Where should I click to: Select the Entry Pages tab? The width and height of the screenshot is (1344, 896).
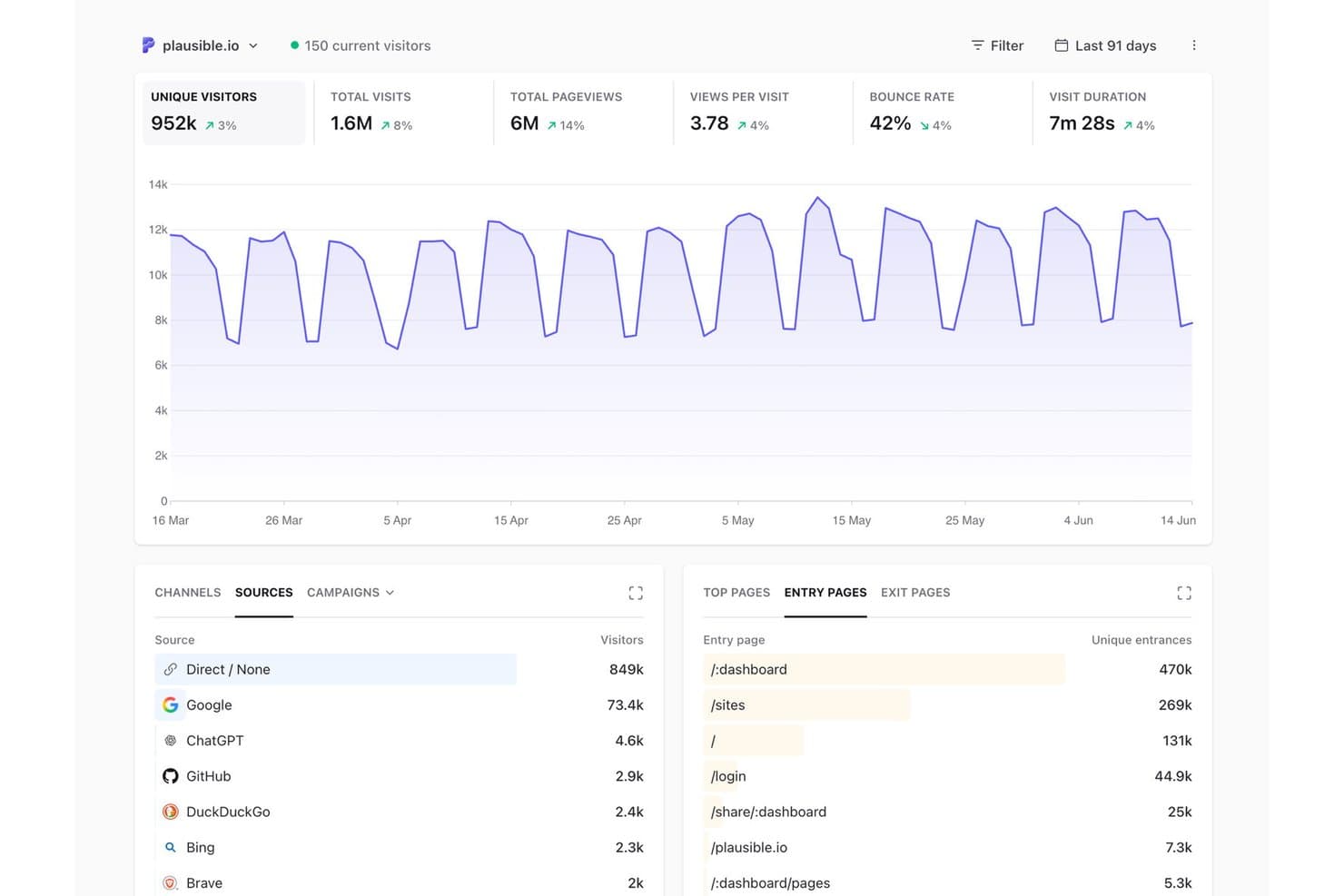click(x=825, y=592)
